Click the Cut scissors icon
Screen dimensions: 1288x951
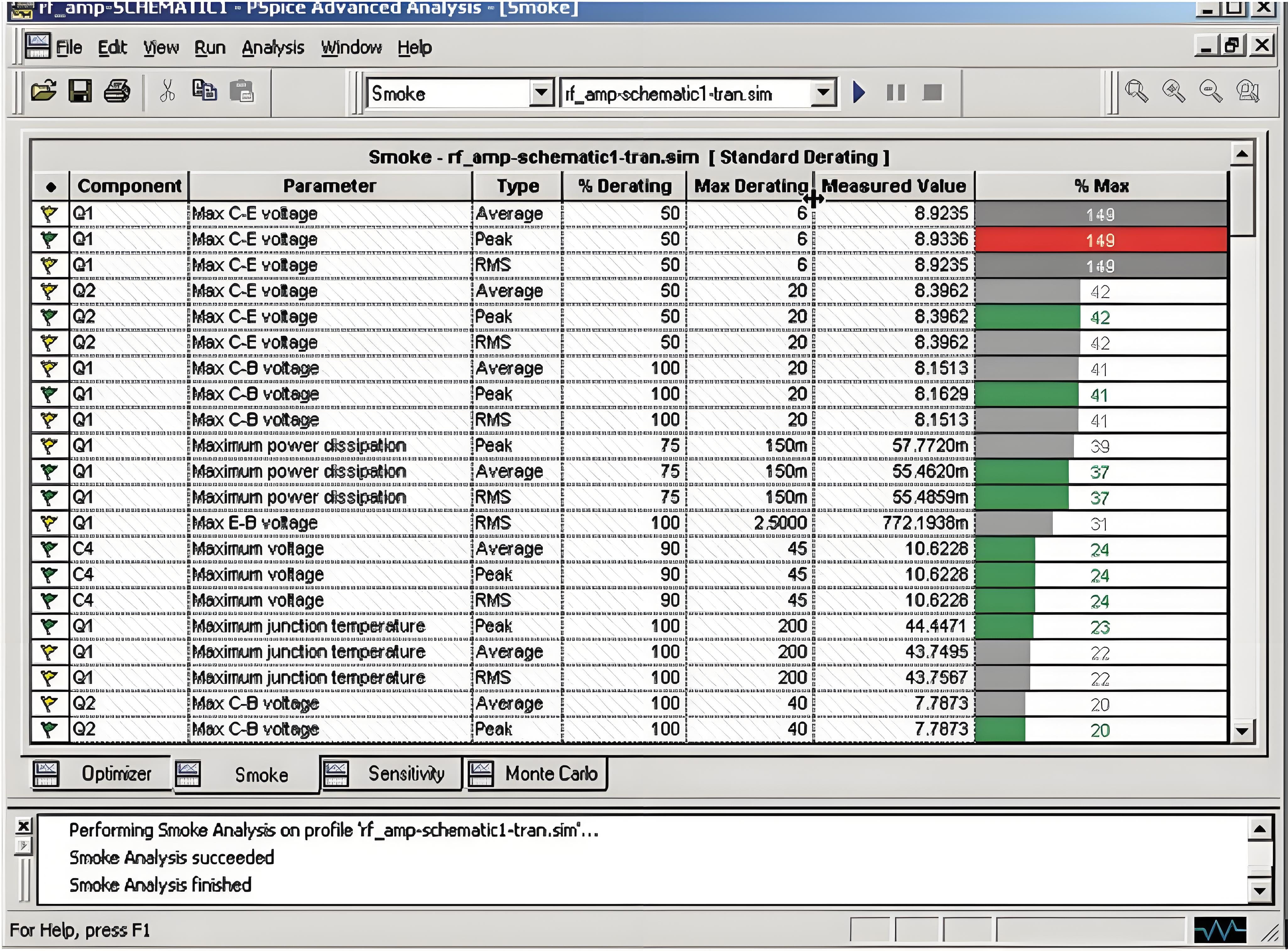tap(167, 91)
